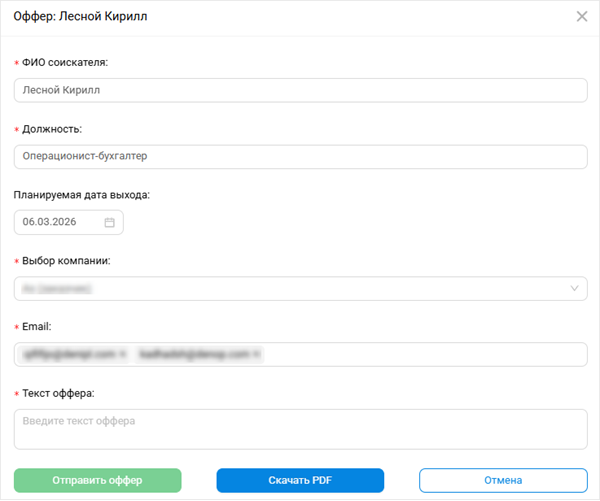The image size is (600, 501).
Task: Close the offer dialog with the X
Action: [x=582, y=16]
